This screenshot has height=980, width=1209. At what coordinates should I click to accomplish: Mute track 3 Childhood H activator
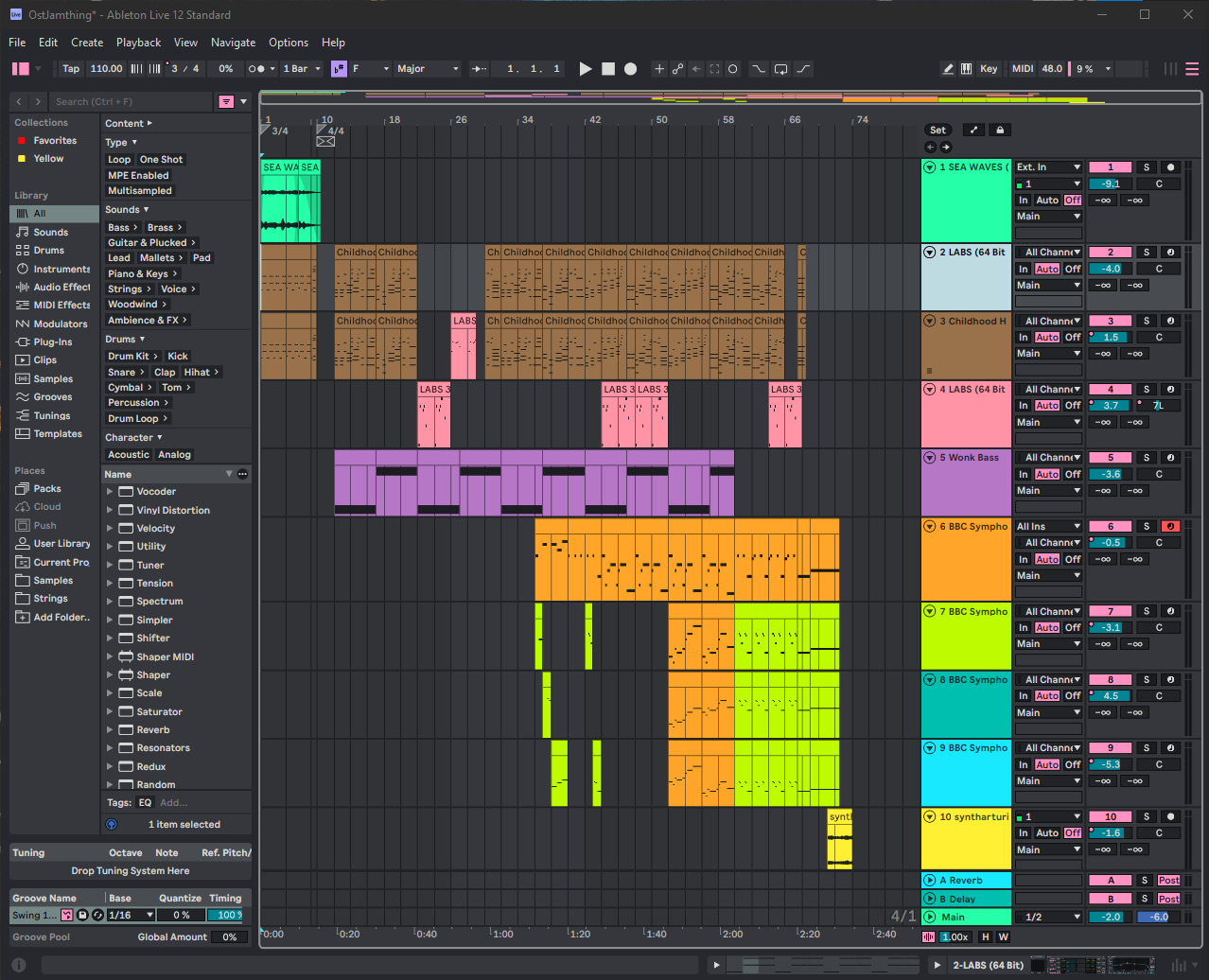pos(1111,322)
